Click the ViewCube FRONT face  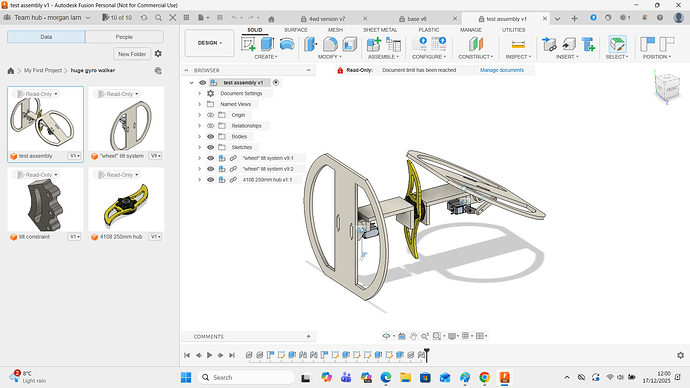point(671,89)
